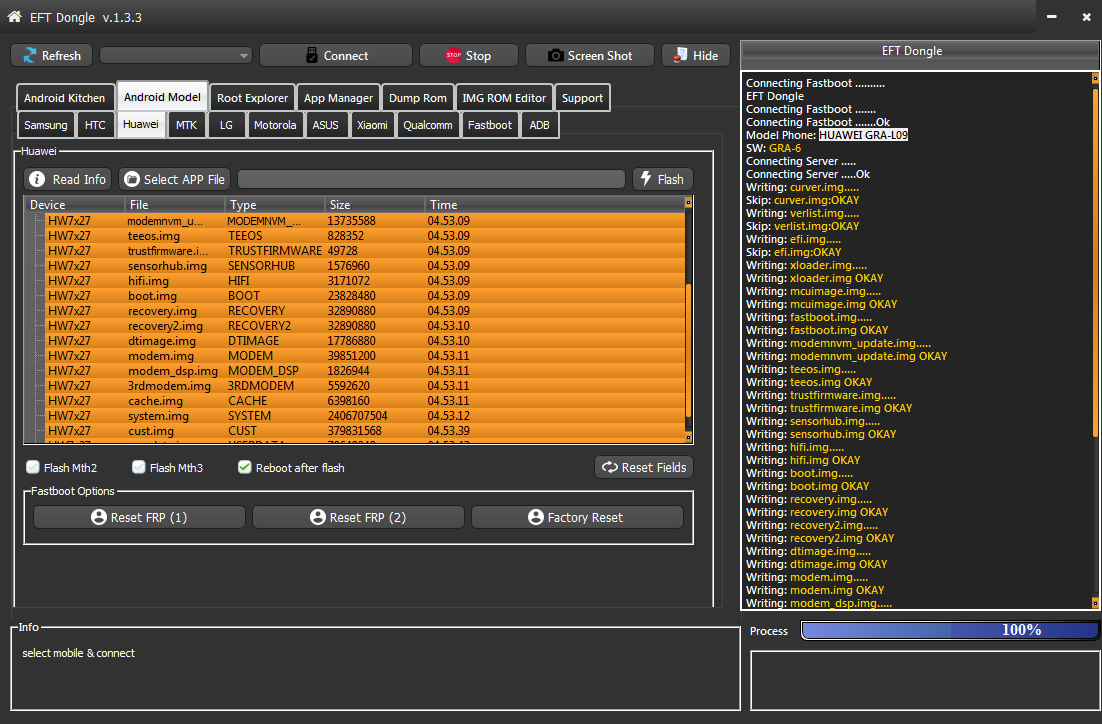Screen dimensions: 1102x724
Task: Click the folder icon on Select APP File
Action: click(x=131, y=179)
